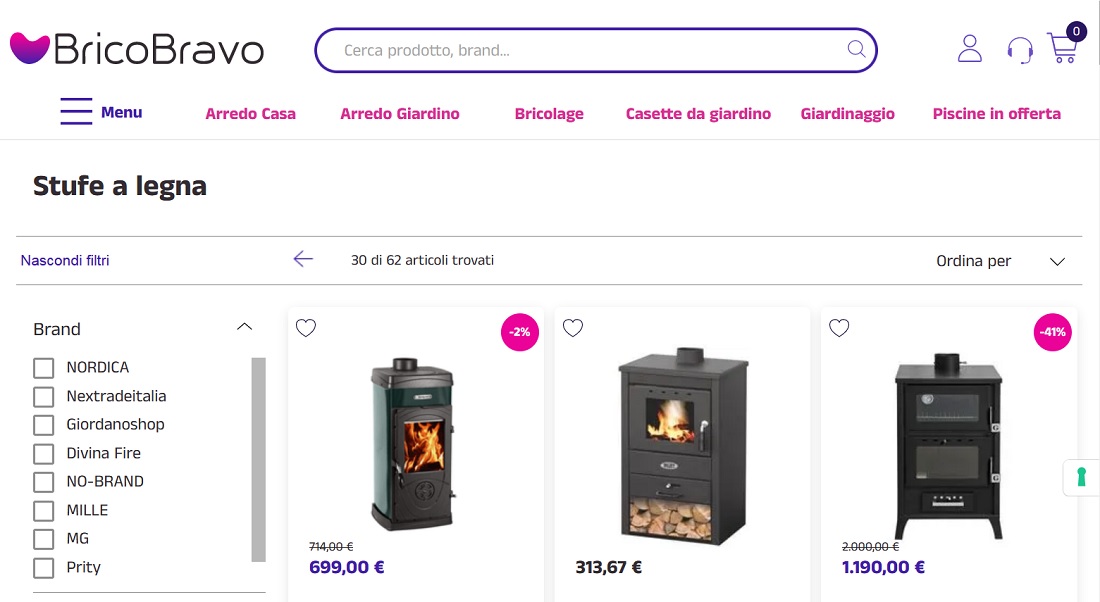Click the BricoBravo logo
The height and width of the screenshot is (602, 1100).
click(137, 49)
